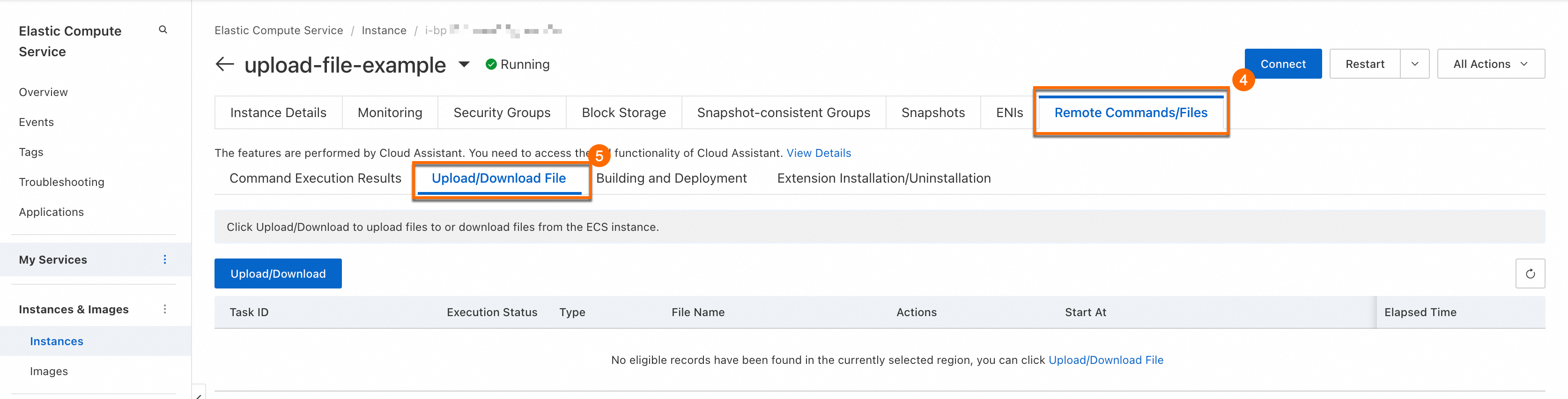The image size is (1568, 399).
Task: Open Instances & Images three-dot menu
Action: (164, 309)
